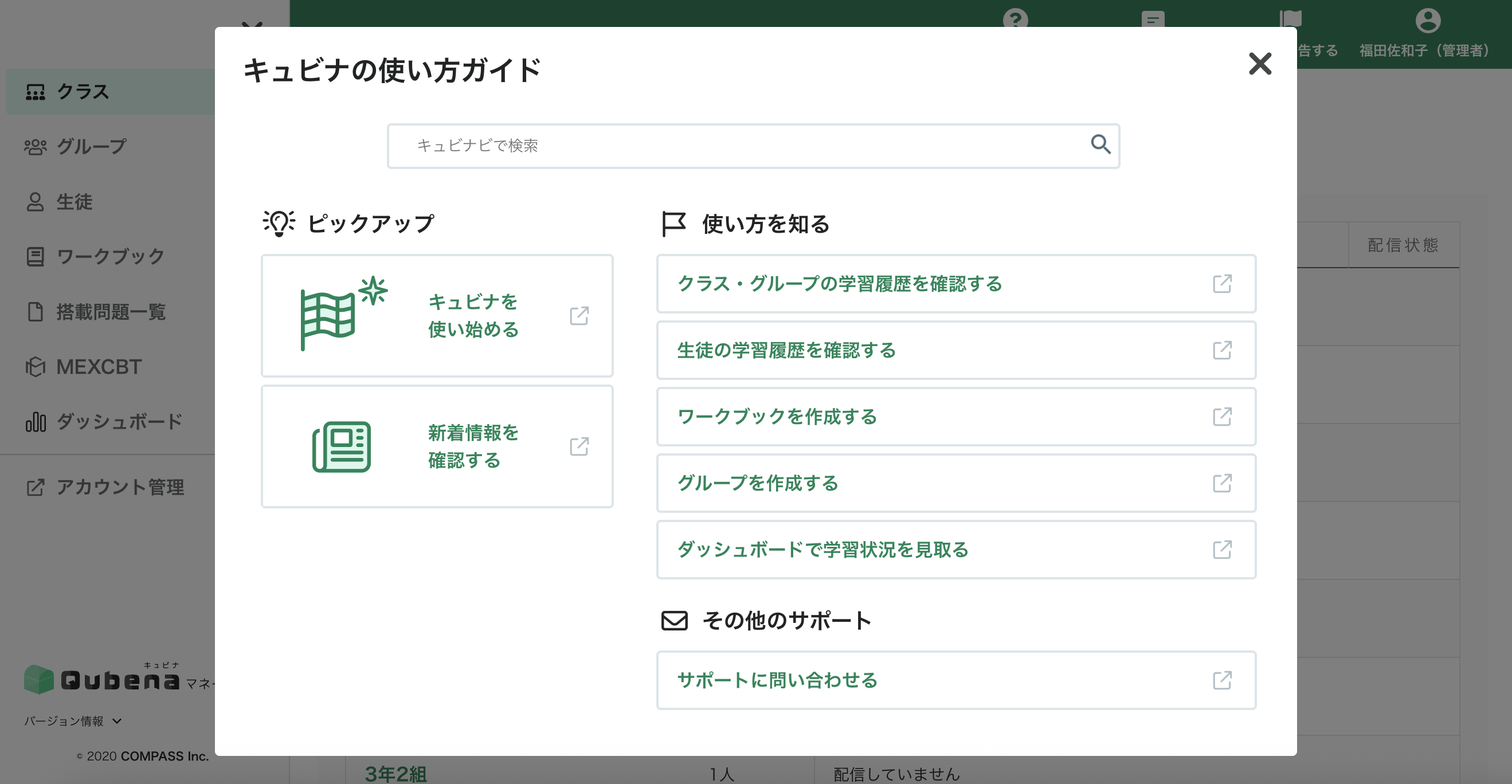
Task: Click external-link icon on ダッシュボード row
Action: (1222, 550)
